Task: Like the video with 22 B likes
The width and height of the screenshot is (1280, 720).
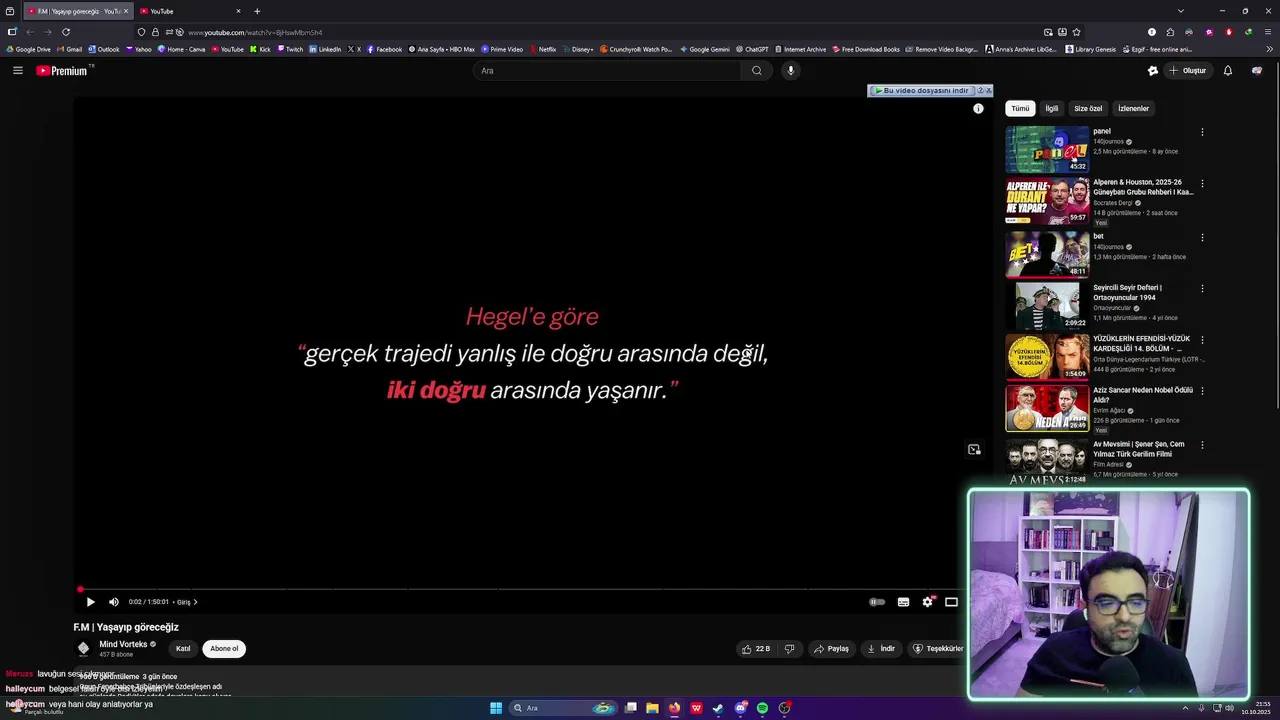Action: point(755,649)
